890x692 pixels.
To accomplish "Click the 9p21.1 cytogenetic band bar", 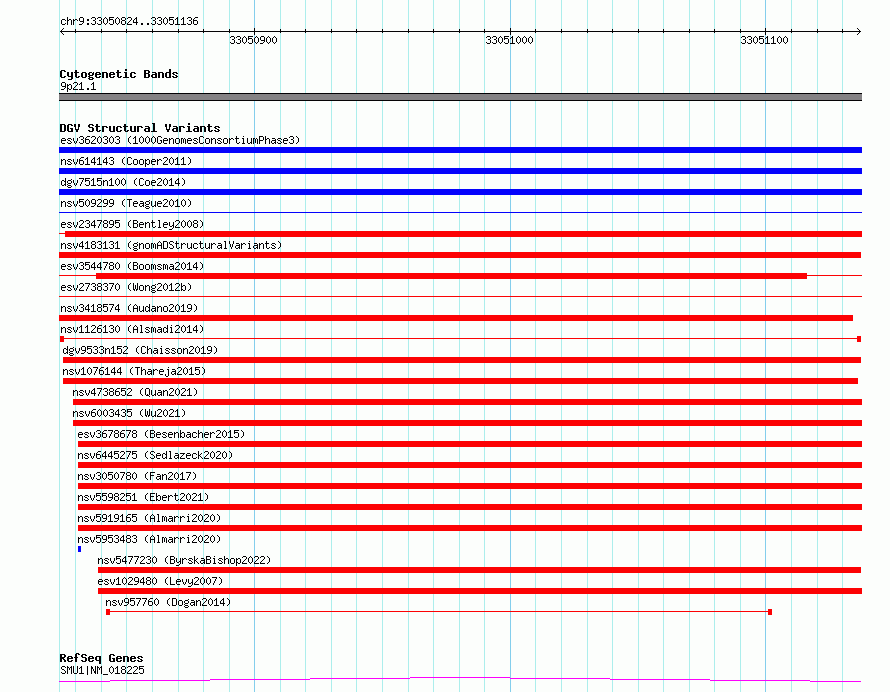I will (460, 97).
